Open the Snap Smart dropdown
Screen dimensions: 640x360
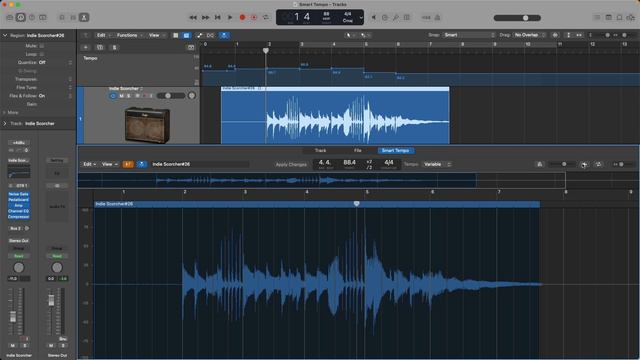tap(469, 35)
